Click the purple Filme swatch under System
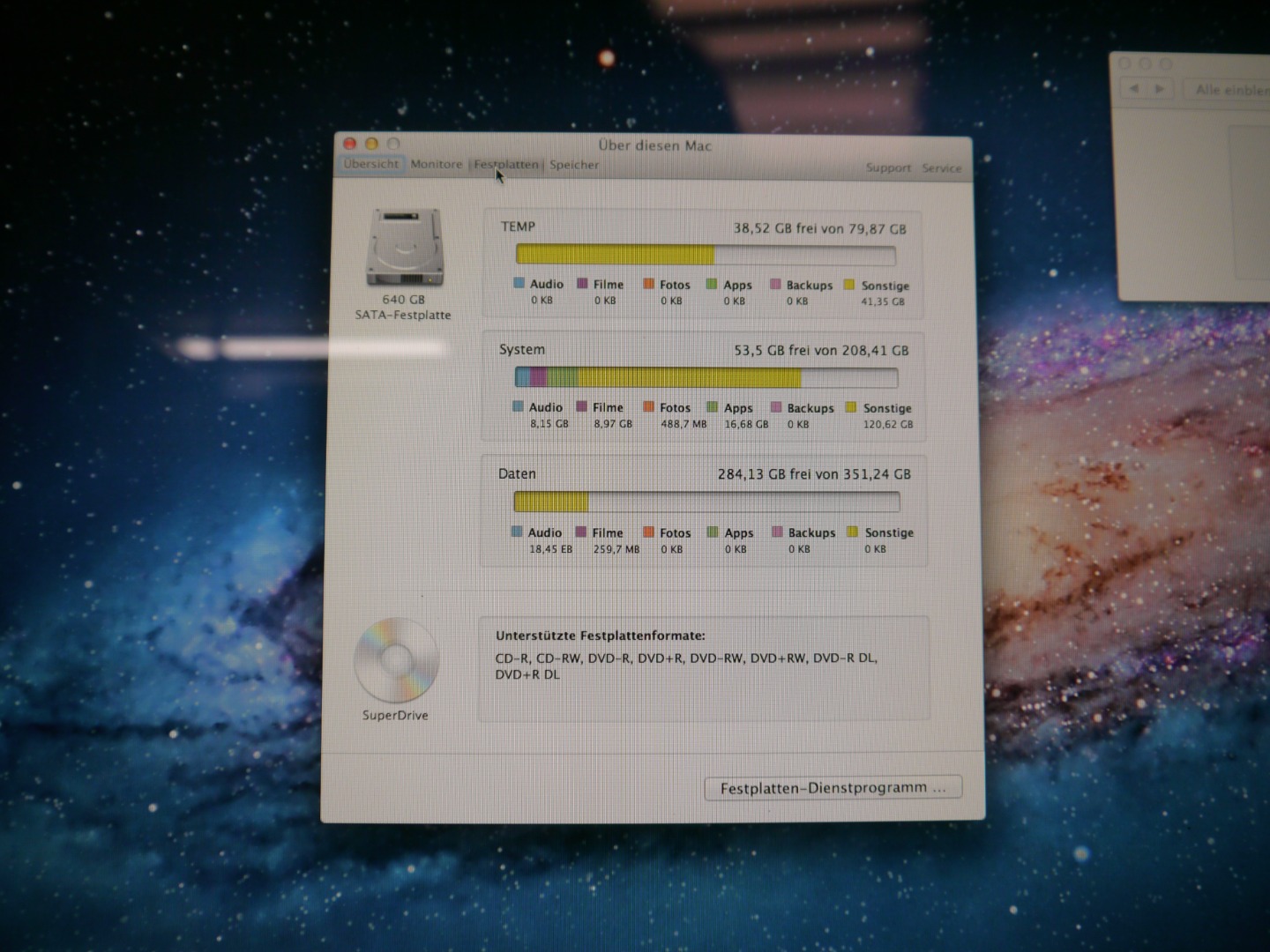The image size is (1270, 952). pos(581,406)
